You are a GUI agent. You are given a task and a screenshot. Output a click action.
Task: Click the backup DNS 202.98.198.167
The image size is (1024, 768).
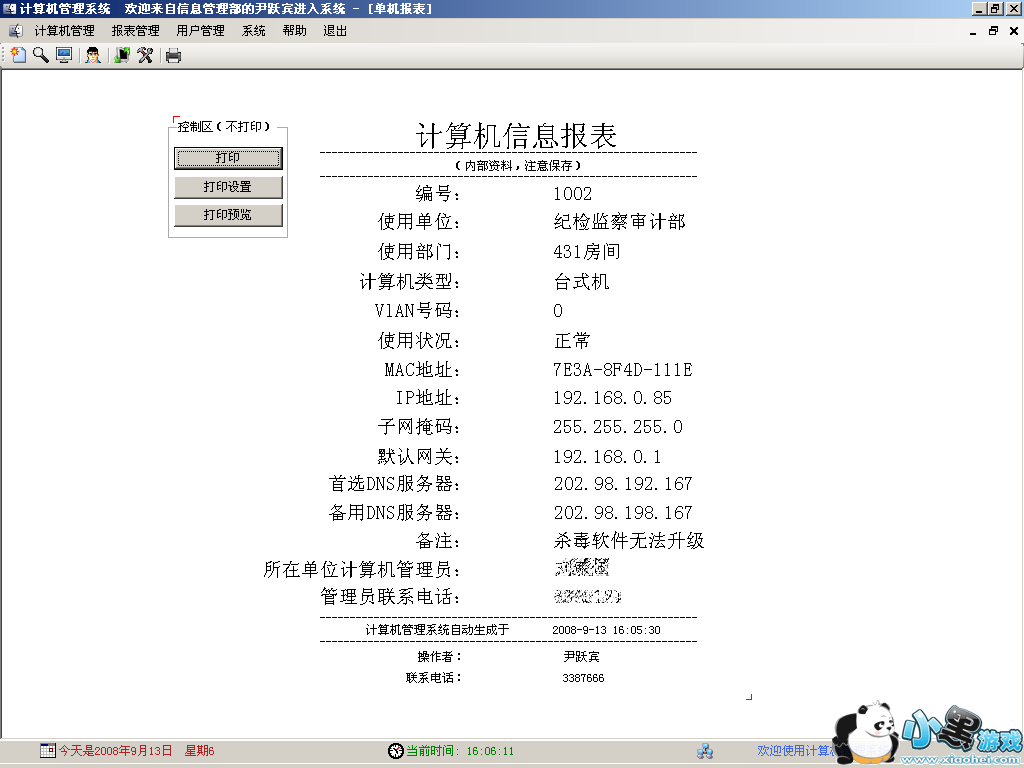click(x=622, y=513)
